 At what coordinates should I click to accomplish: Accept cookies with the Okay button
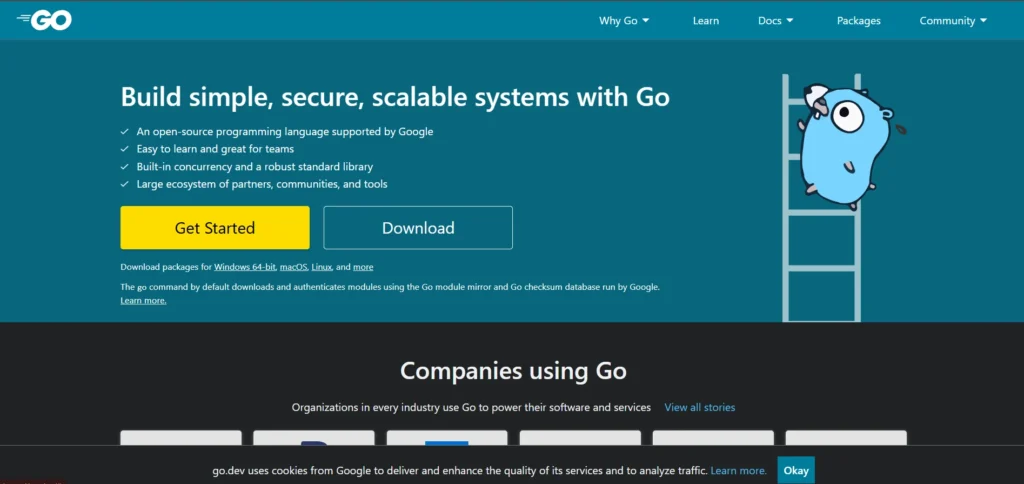[x=795, y=470]
